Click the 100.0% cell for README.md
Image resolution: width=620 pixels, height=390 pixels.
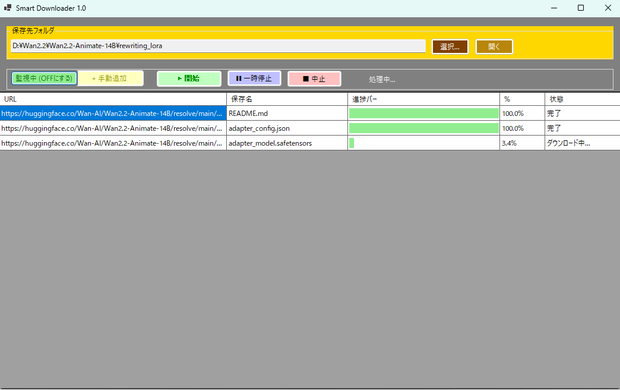(522, 114)
